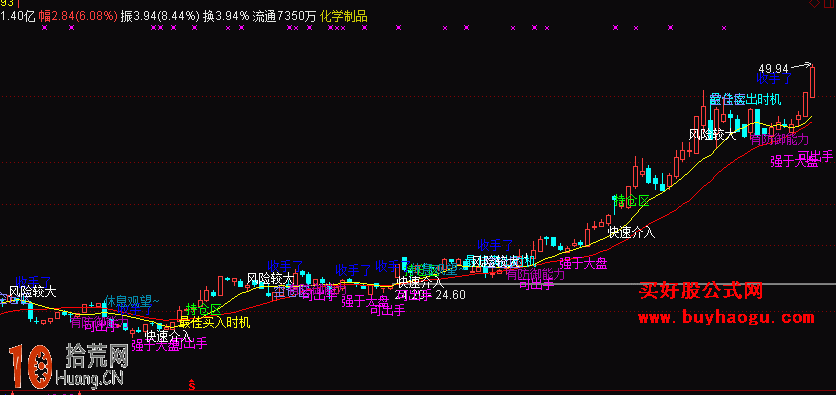This screenshot has height=395, width=836.
Task: Select the red 幅2.84(6.08%) change value
Action: [78, 16]
